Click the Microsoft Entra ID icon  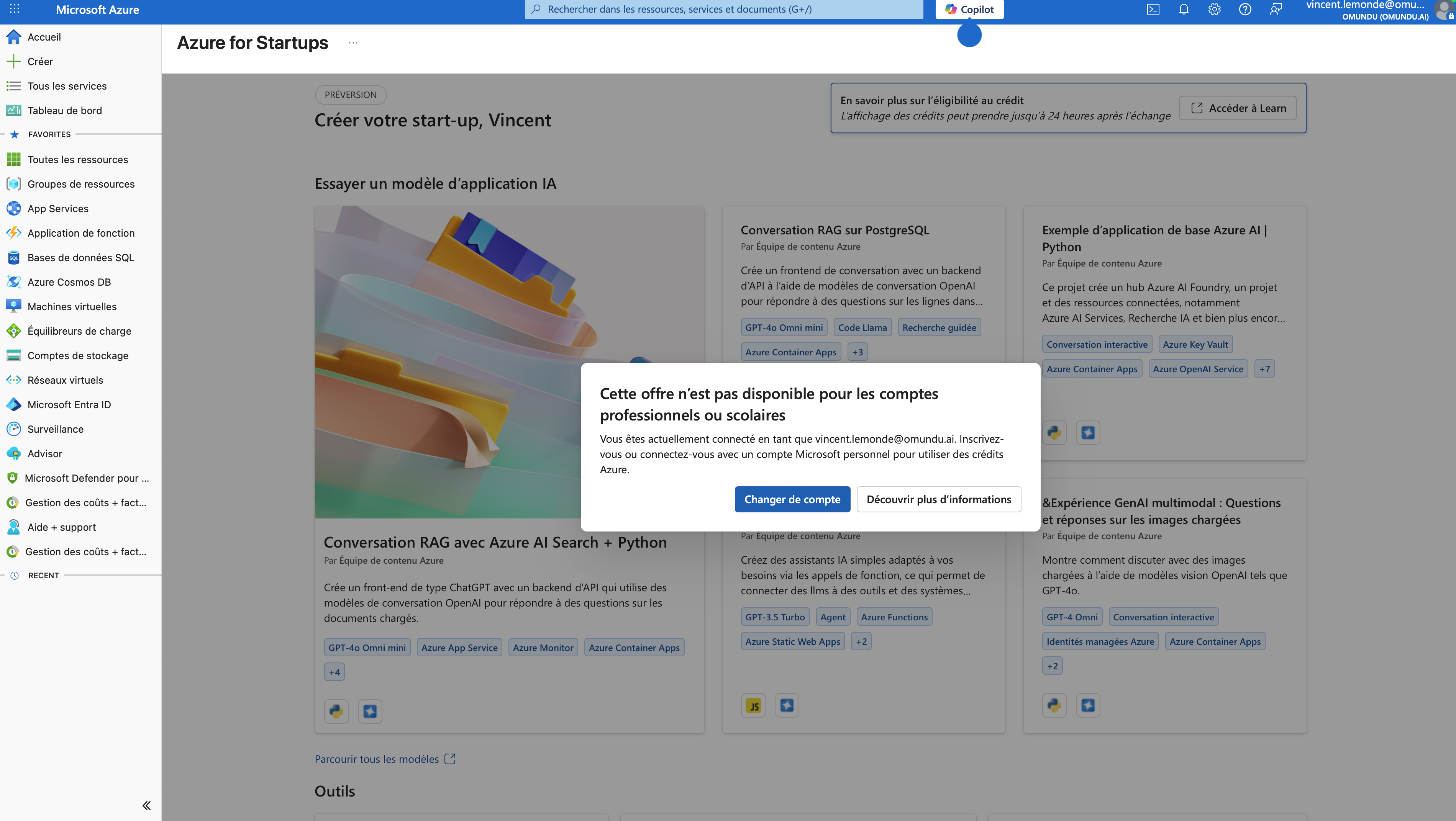coord(13,405)
